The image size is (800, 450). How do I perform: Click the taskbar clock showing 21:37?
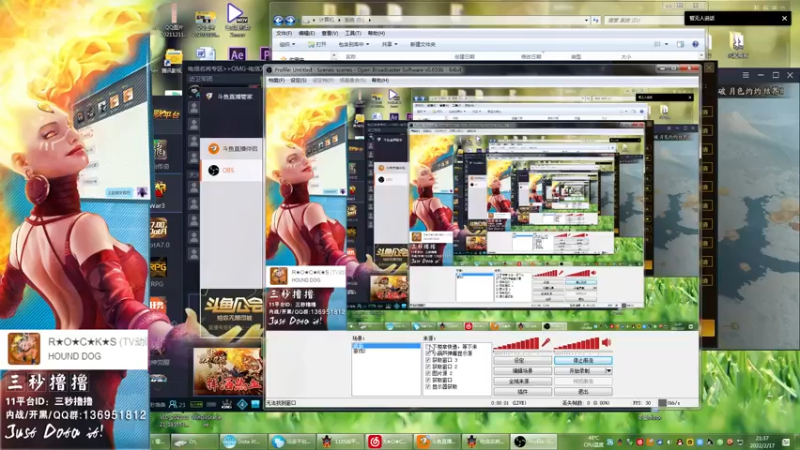(x=762, y=441)
